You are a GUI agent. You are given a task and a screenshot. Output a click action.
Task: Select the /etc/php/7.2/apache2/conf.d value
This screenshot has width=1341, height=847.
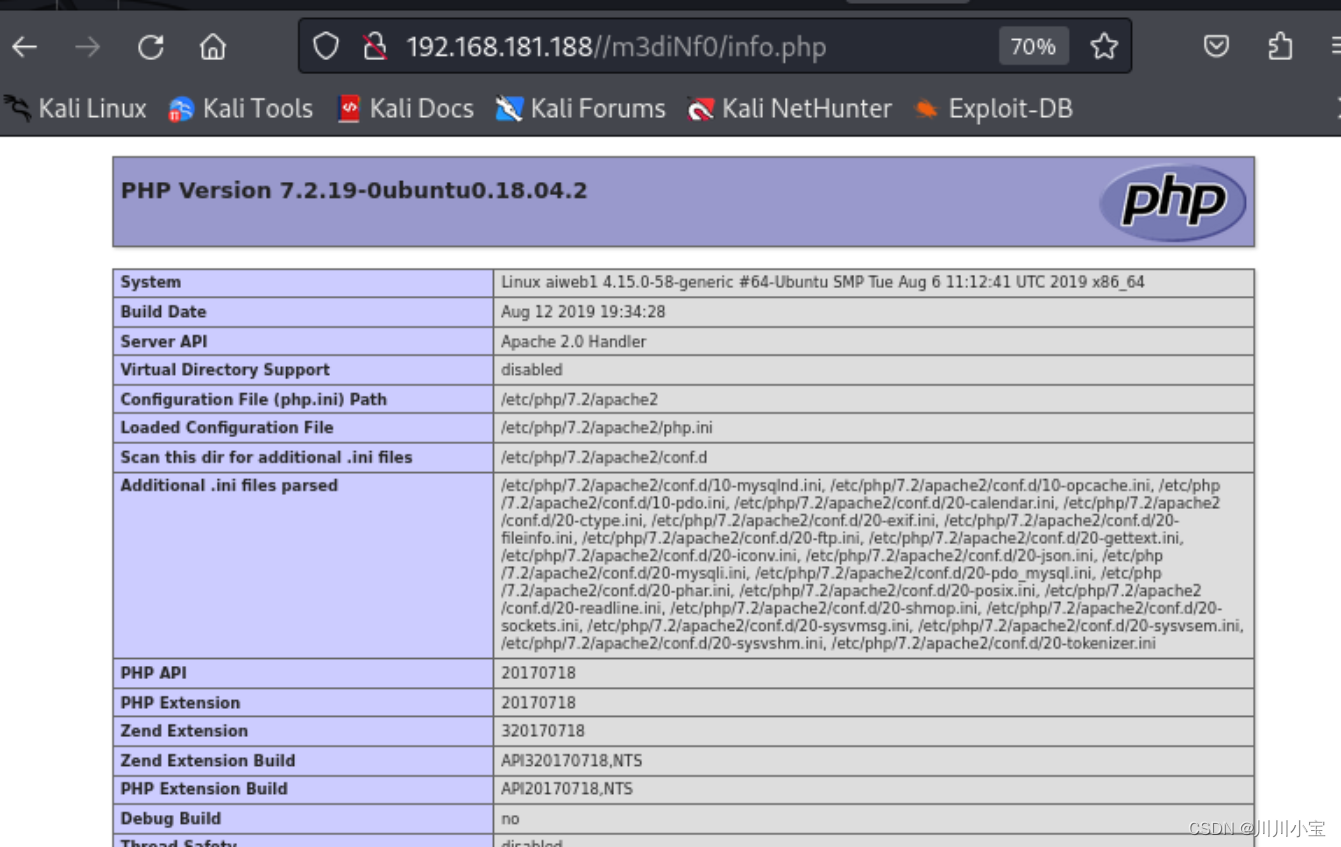(604, 457)
